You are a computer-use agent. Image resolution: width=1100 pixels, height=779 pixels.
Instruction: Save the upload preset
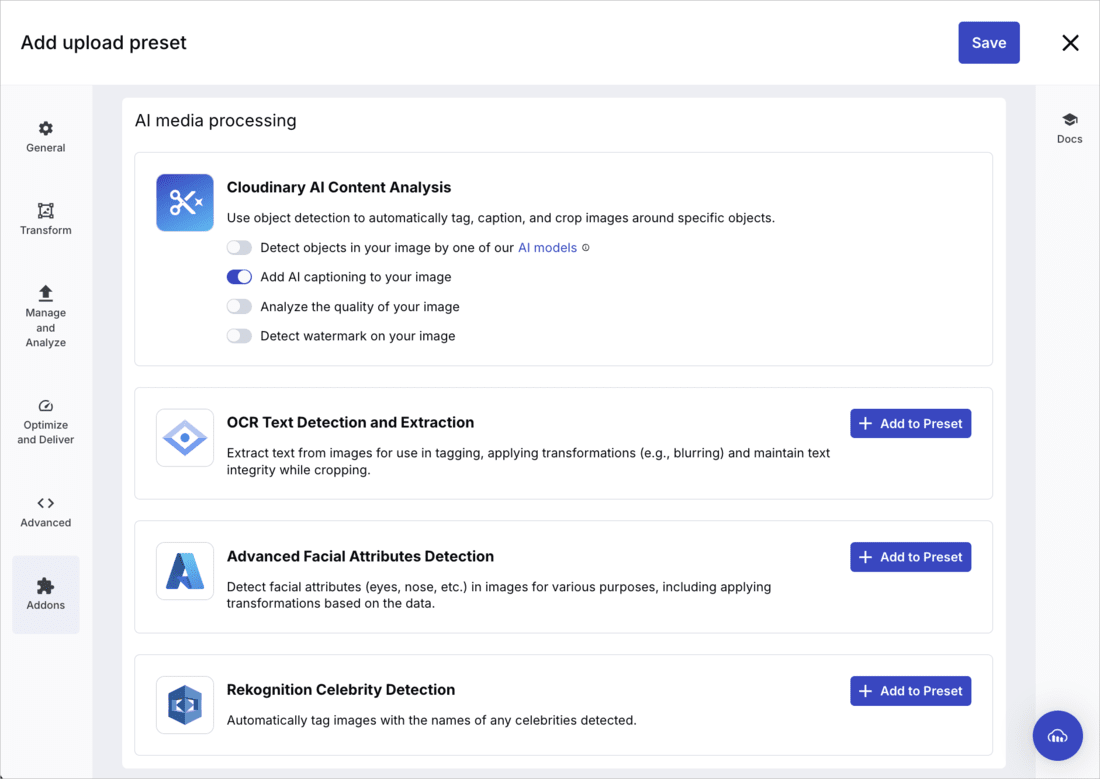(989, 43)
